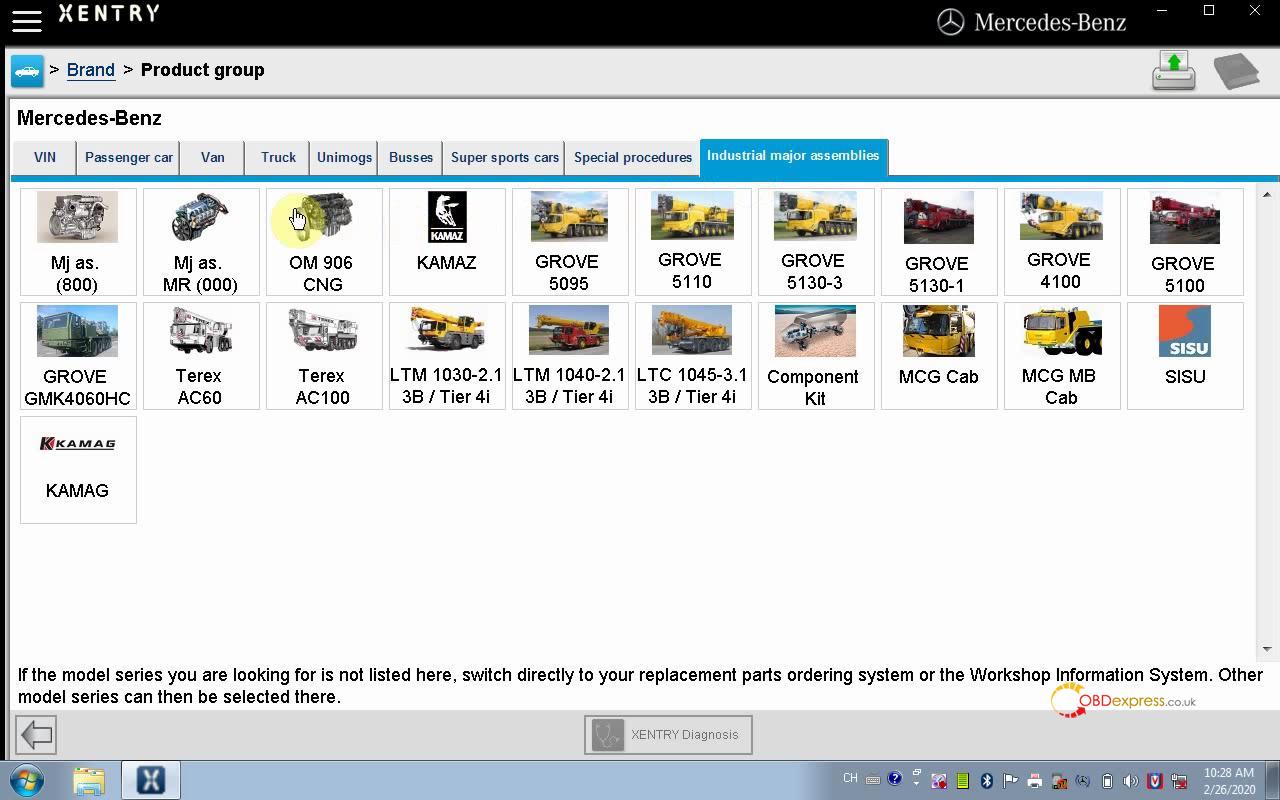The image size is (1280, 800).
Task: Click the scrollbar up arrow
Action: point(1266,194)
